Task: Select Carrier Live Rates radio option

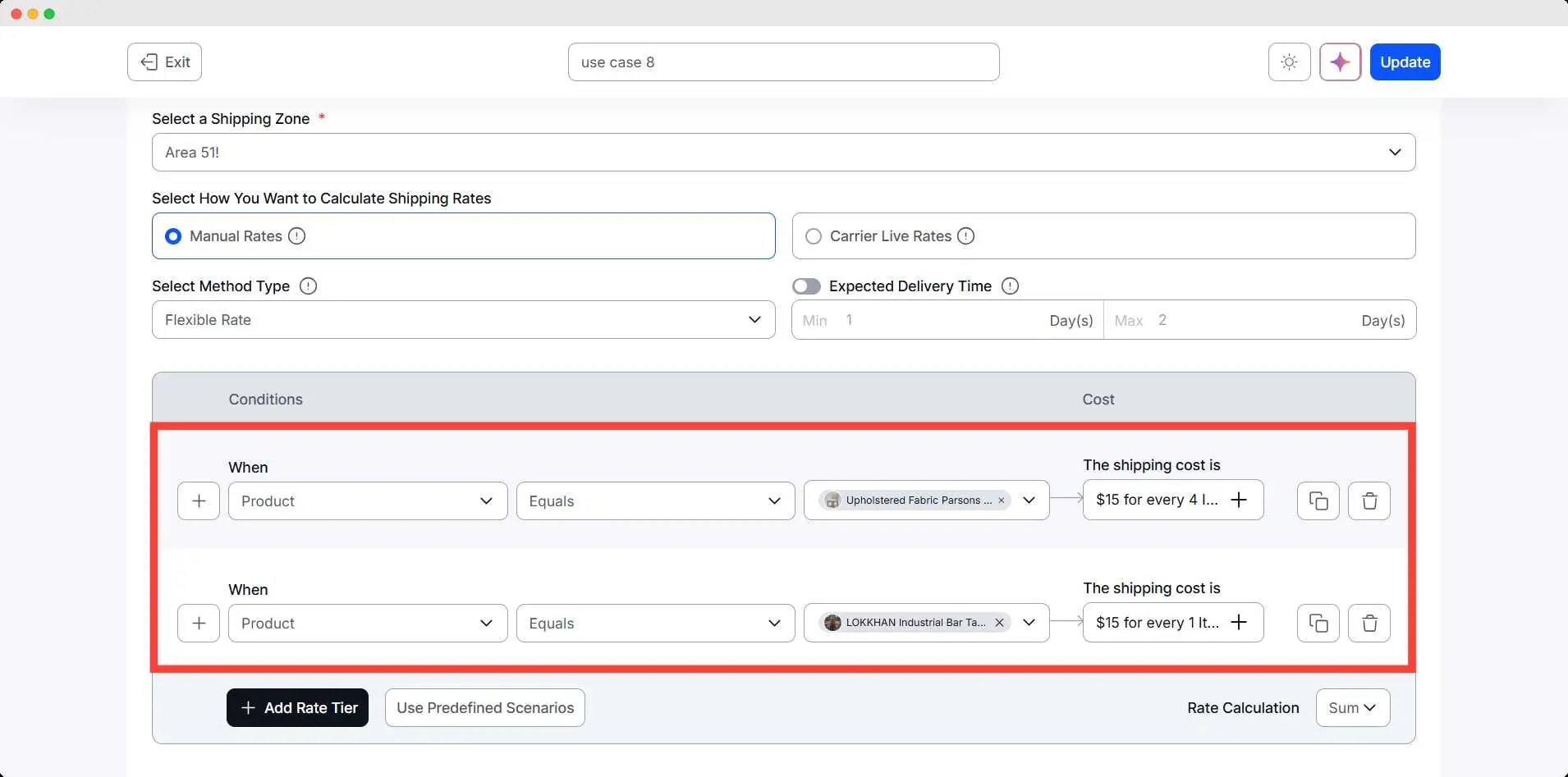Action: (x=814, y=236)
